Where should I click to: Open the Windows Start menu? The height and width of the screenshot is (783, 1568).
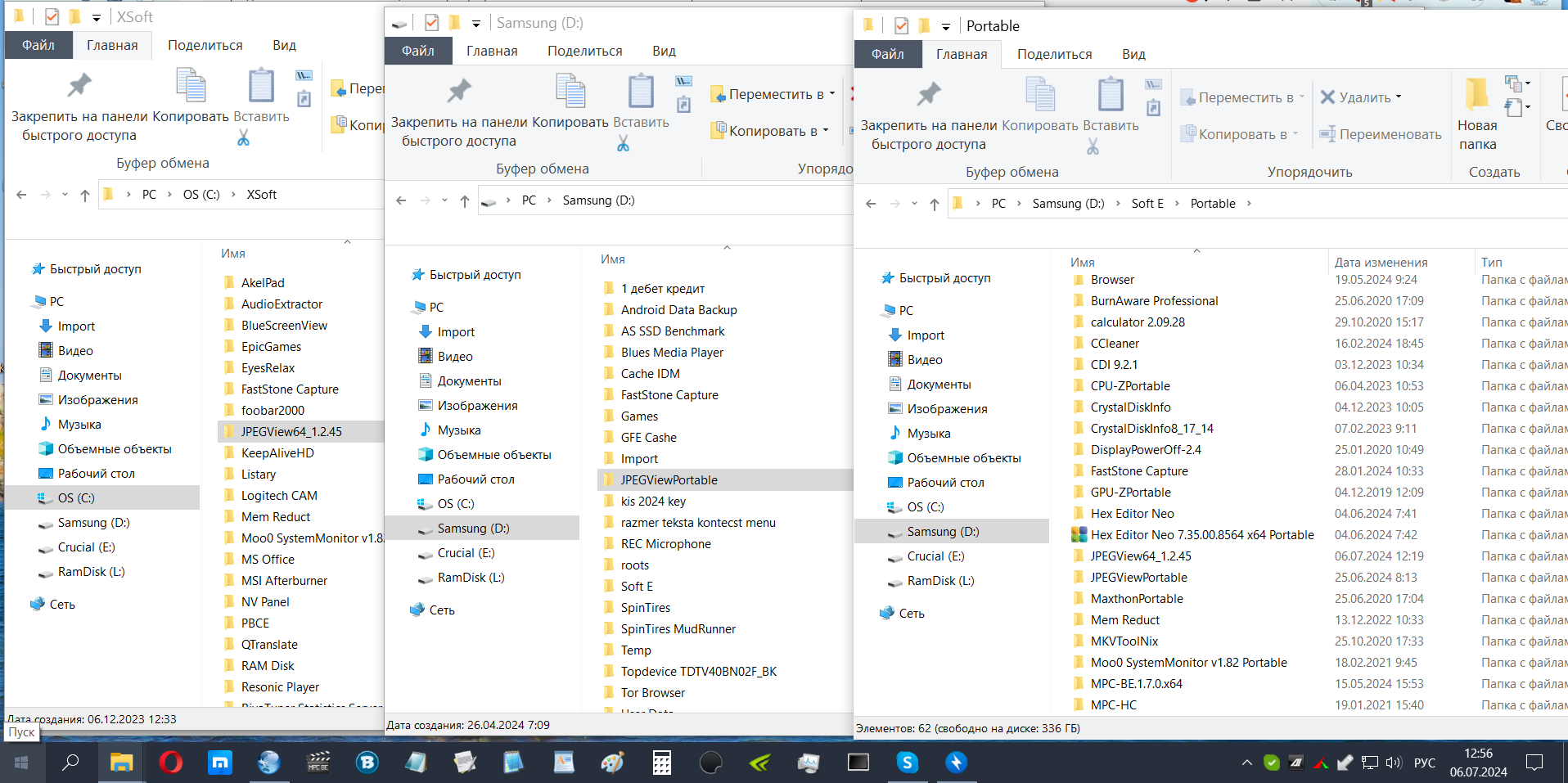[x=21, y=763]
